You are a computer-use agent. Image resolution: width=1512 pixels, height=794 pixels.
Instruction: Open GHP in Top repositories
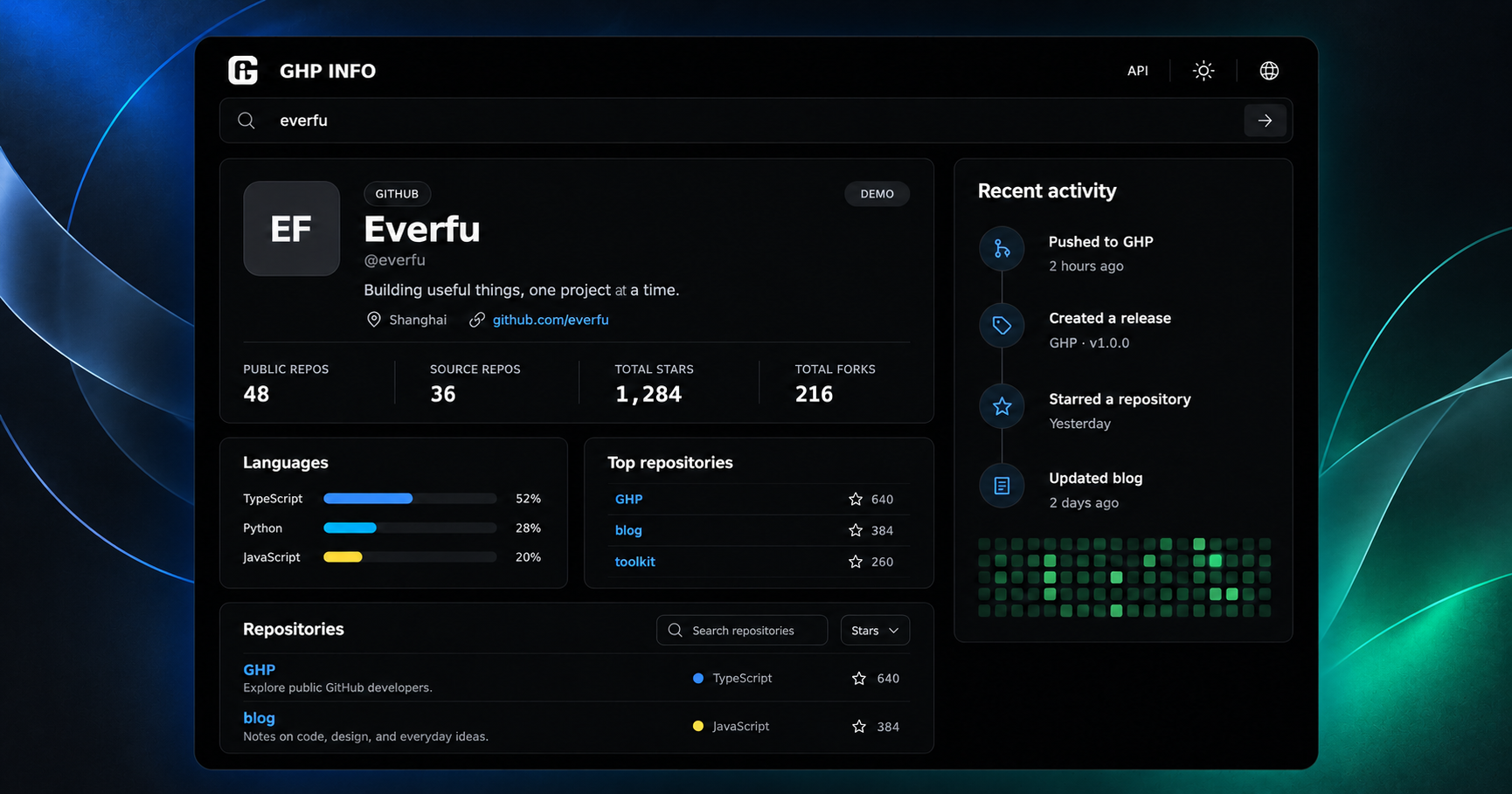click(x=628, y=499)
